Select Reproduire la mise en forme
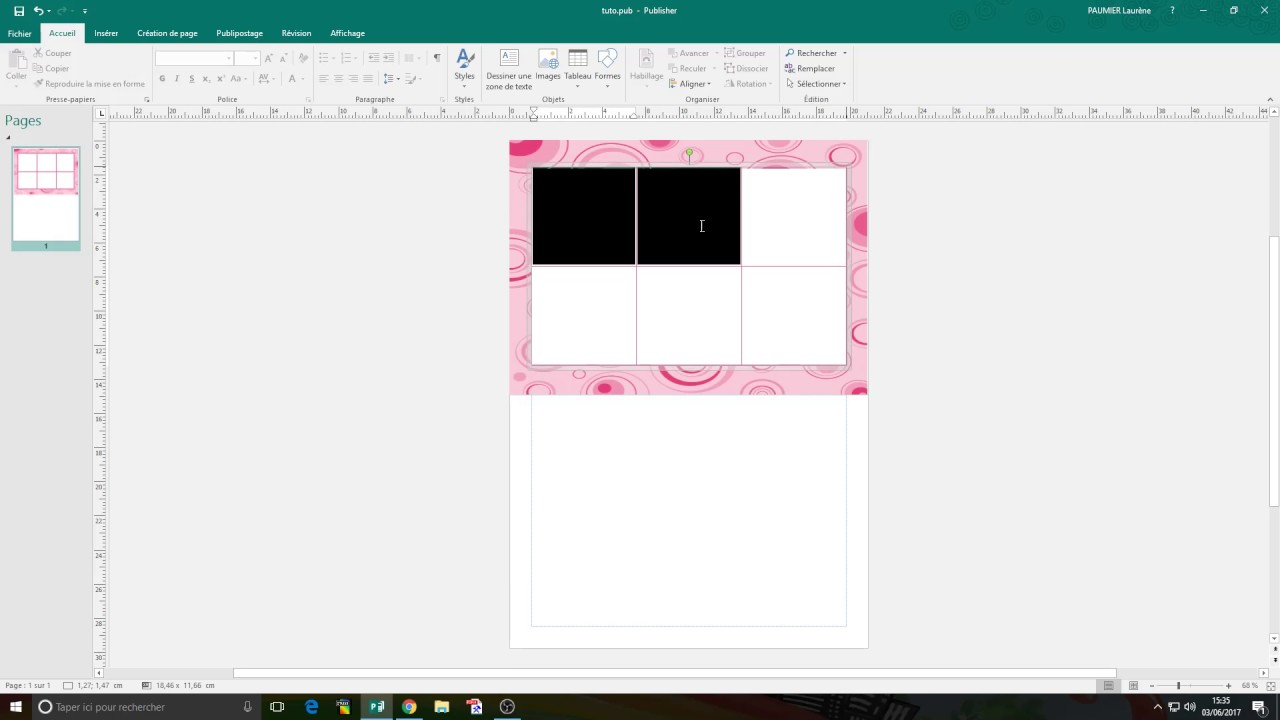The image size is (1280, 720). pyautogui.click(x=89, y=84)
